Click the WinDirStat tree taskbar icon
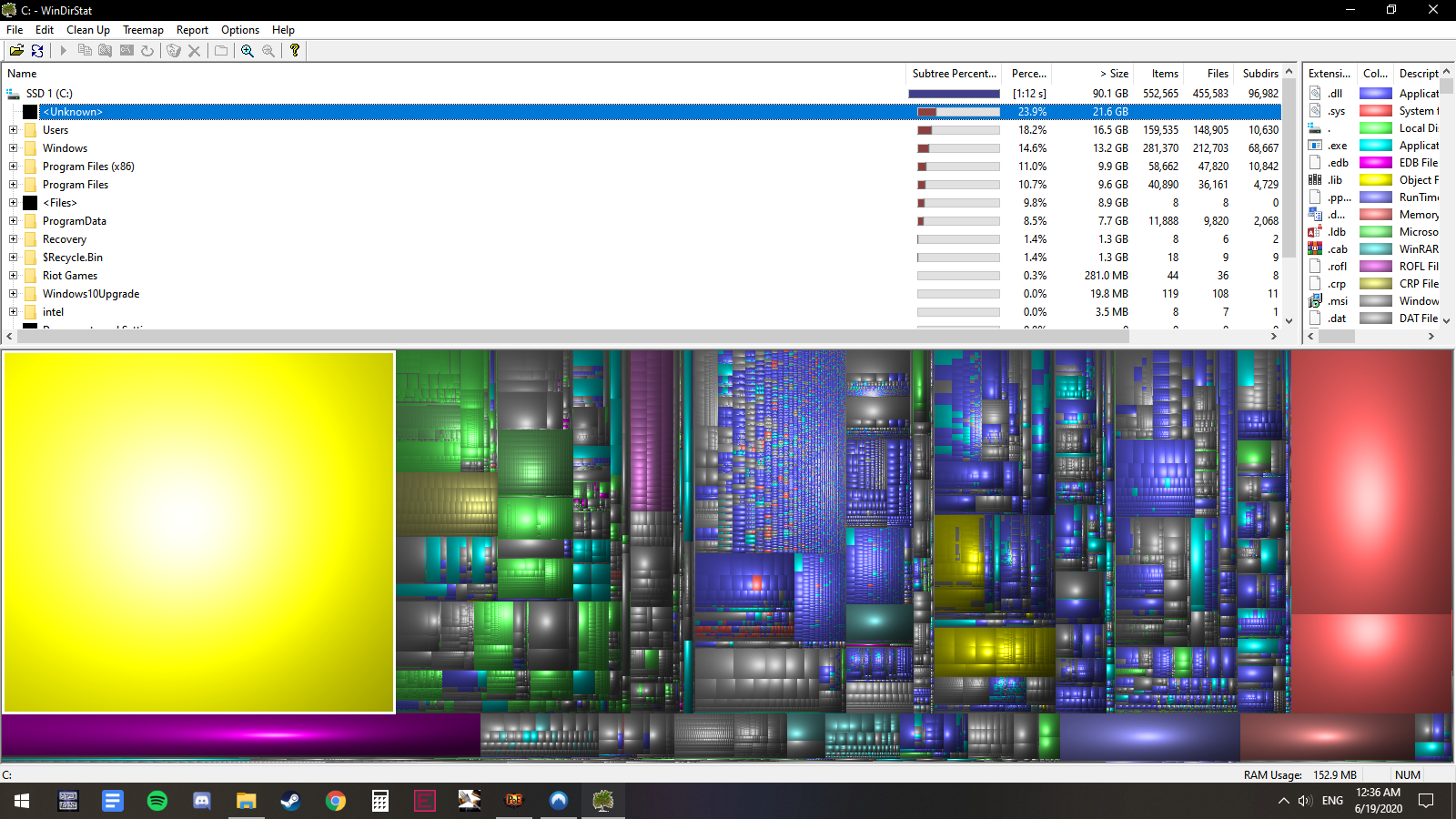The height and width of the screenshot is (819, 1456). (x=602, y=801)
